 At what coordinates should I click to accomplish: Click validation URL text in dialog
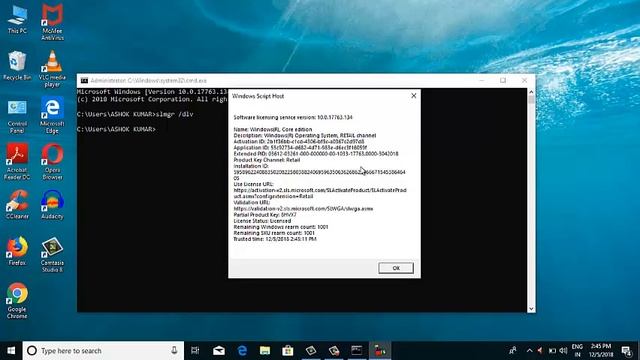[x=303, y=209]
